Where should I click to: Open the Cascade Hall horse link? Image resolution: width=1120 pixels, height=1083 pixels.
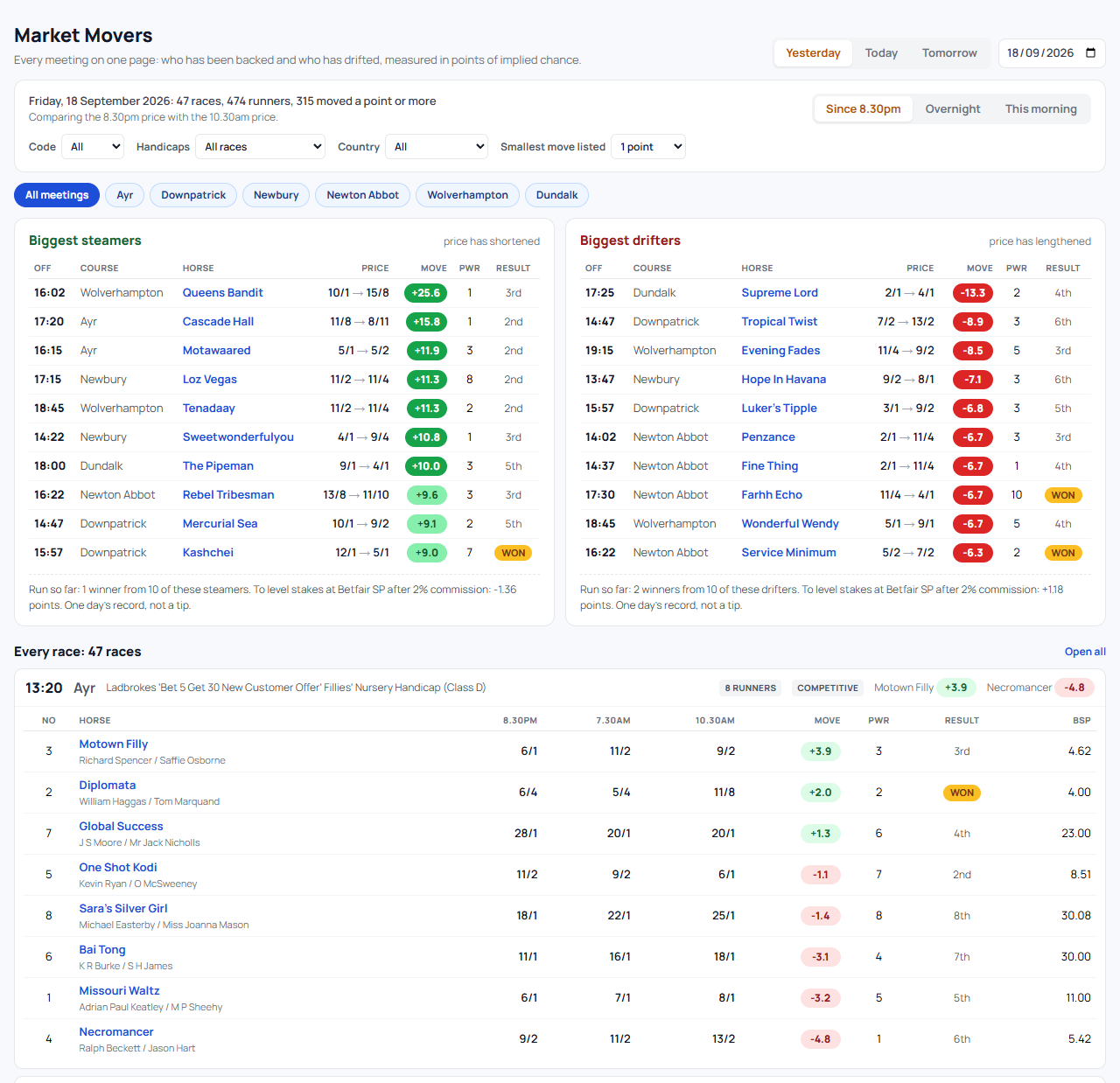click(x=218, y=322)
